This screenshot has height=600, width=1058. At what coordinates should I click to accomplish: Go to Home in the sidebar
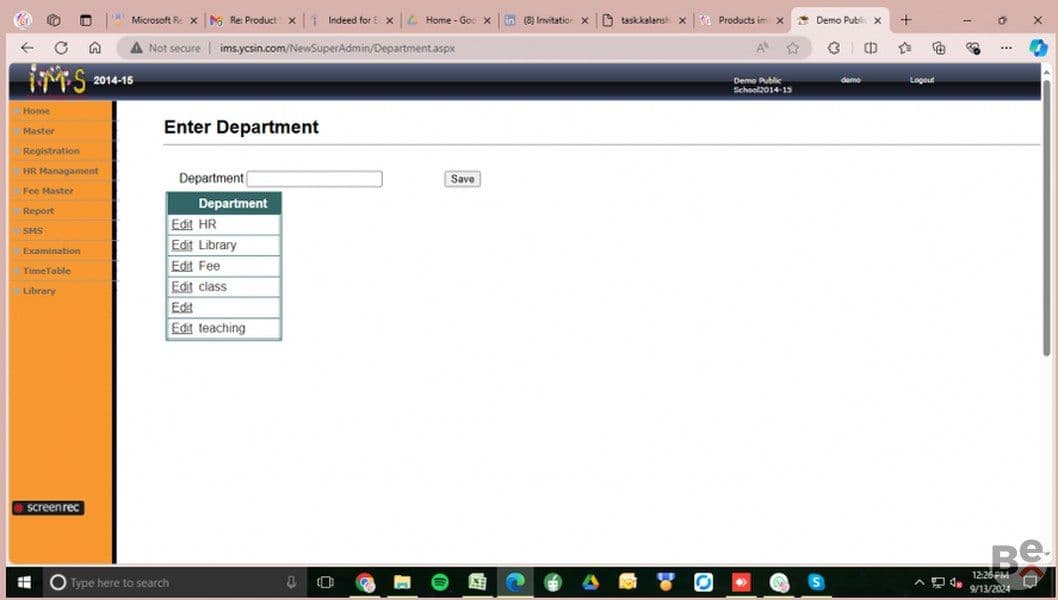[36, 111]
